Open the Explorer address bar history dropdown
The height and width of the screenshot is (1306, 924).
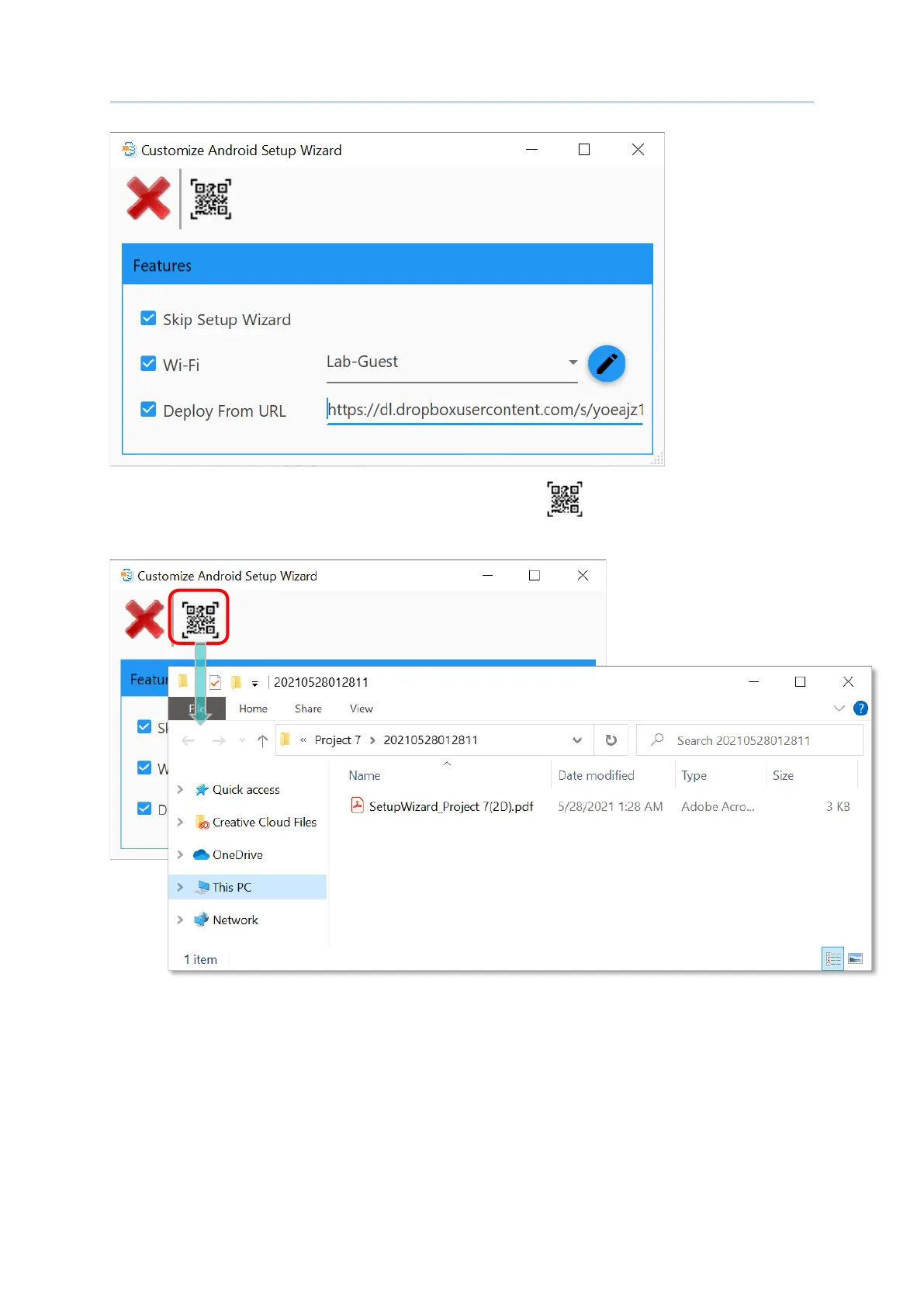(x=577, y=740)
